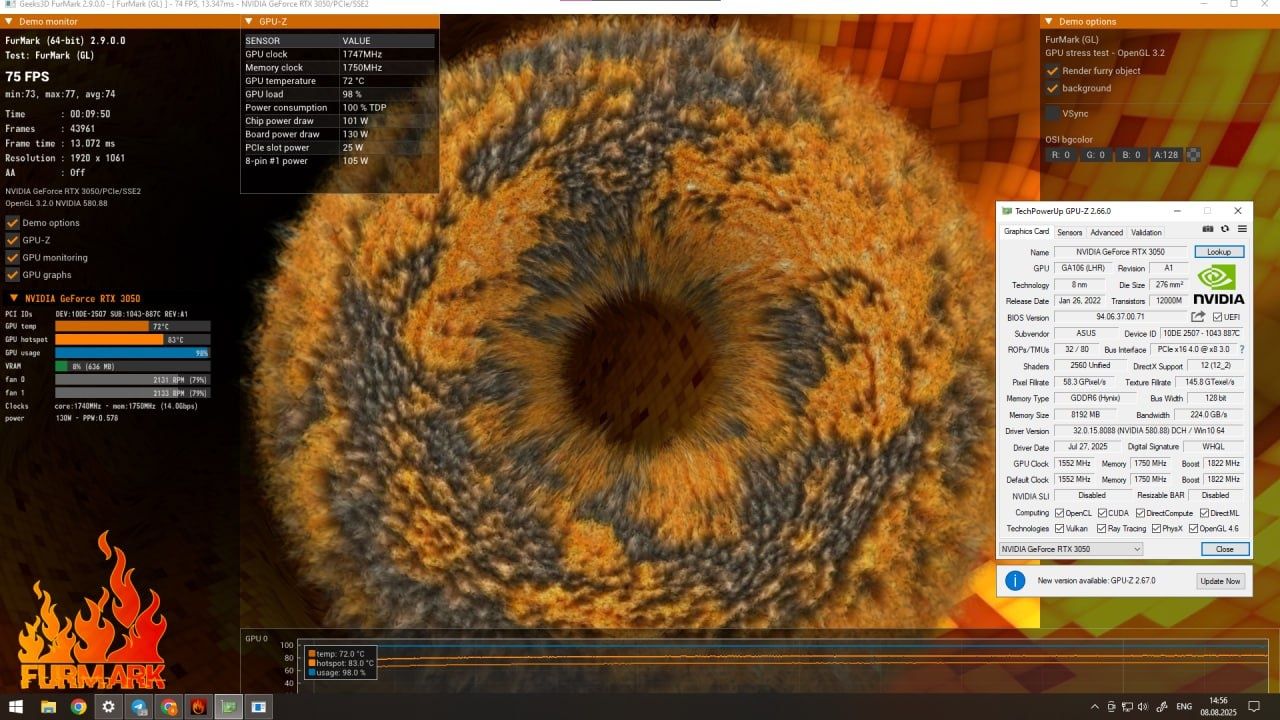Switch to the Graphics Card tab
1280x720 pixels.
click(x=1026, y=231)
